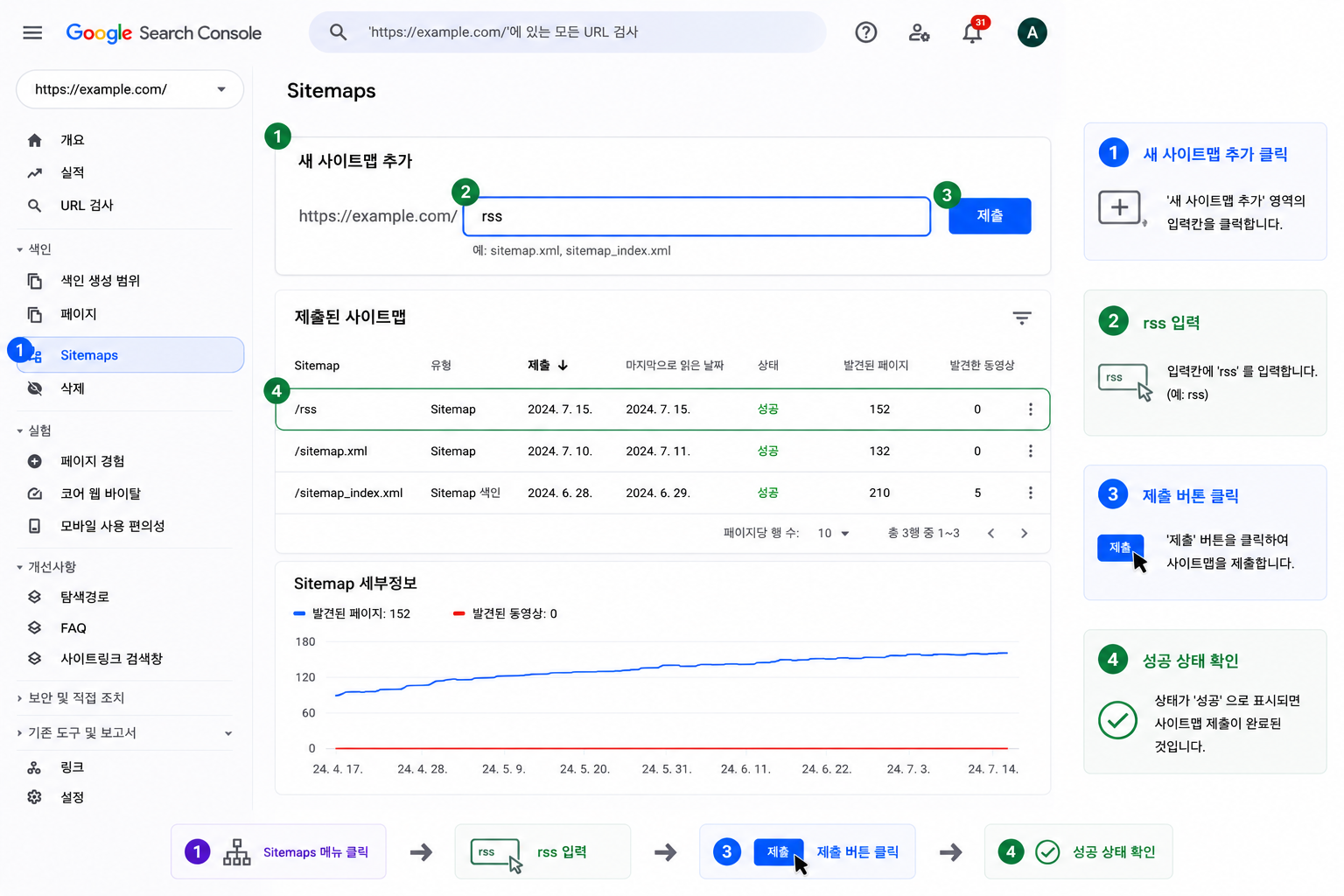Viewport: 1344px width, 896px height.
Task: Click the home icon beside 개요
Action: pos(34,140)
